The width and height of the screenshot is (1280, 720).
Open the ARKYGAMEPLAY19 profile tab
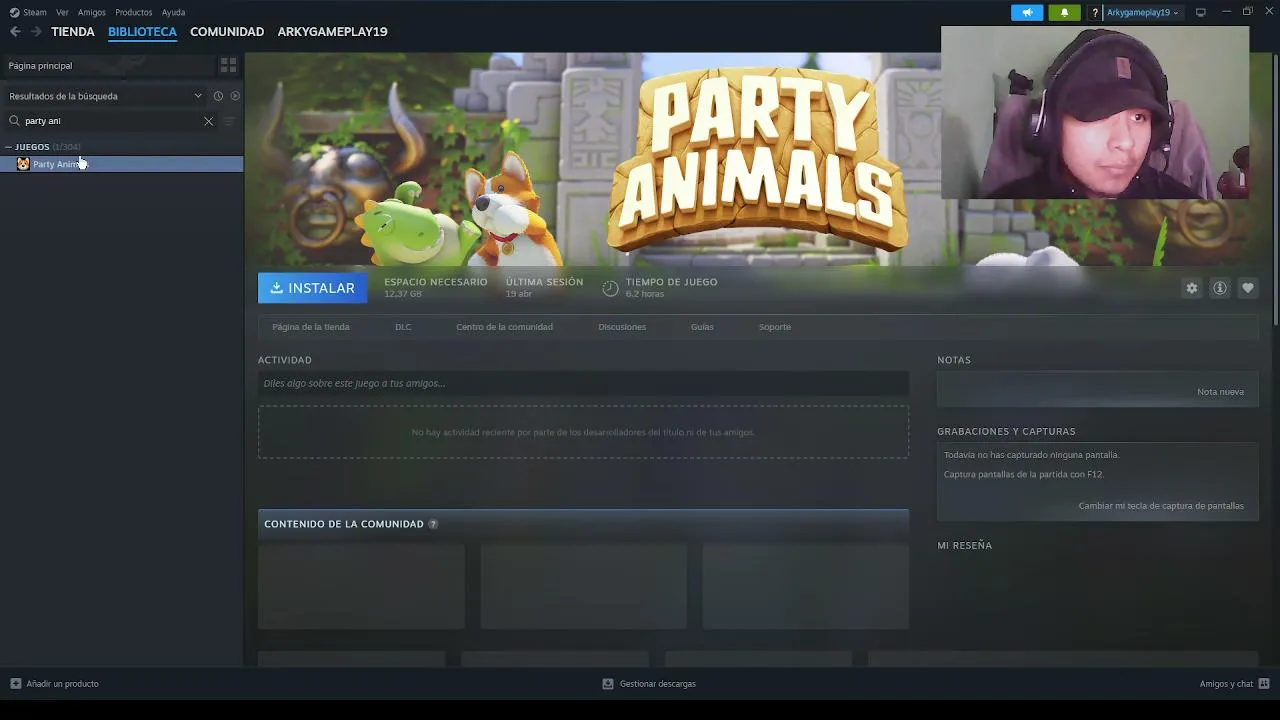coord(332,32)
